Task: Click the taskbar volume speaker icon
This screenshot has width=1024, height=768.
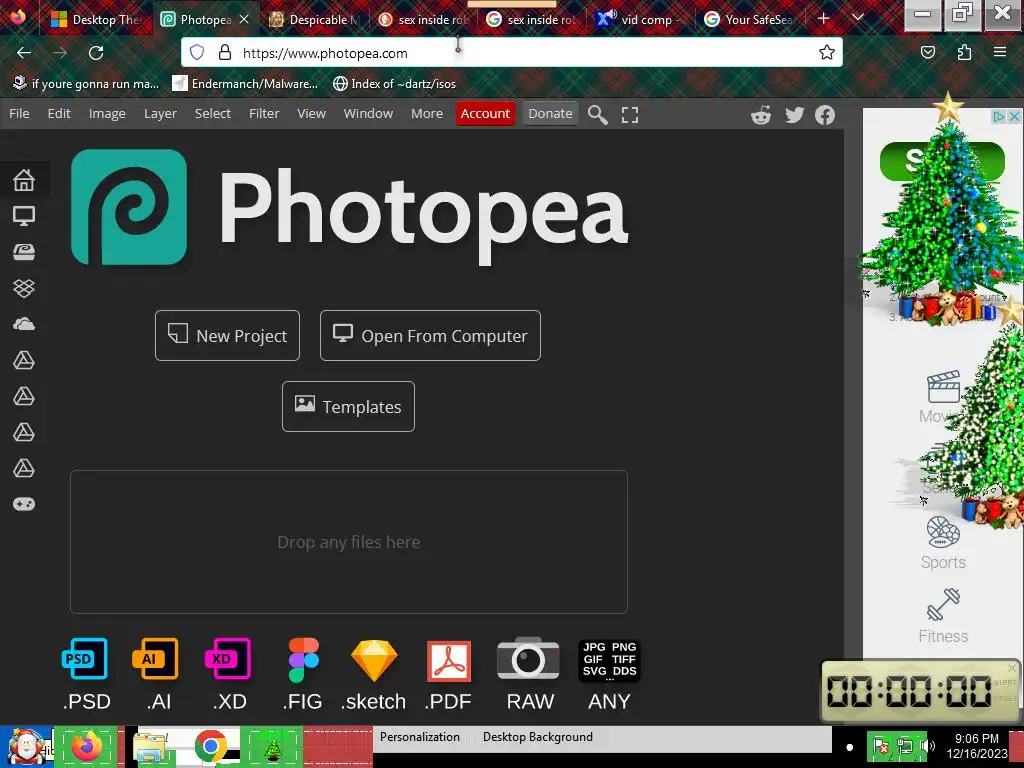Action: pos(927,746)
